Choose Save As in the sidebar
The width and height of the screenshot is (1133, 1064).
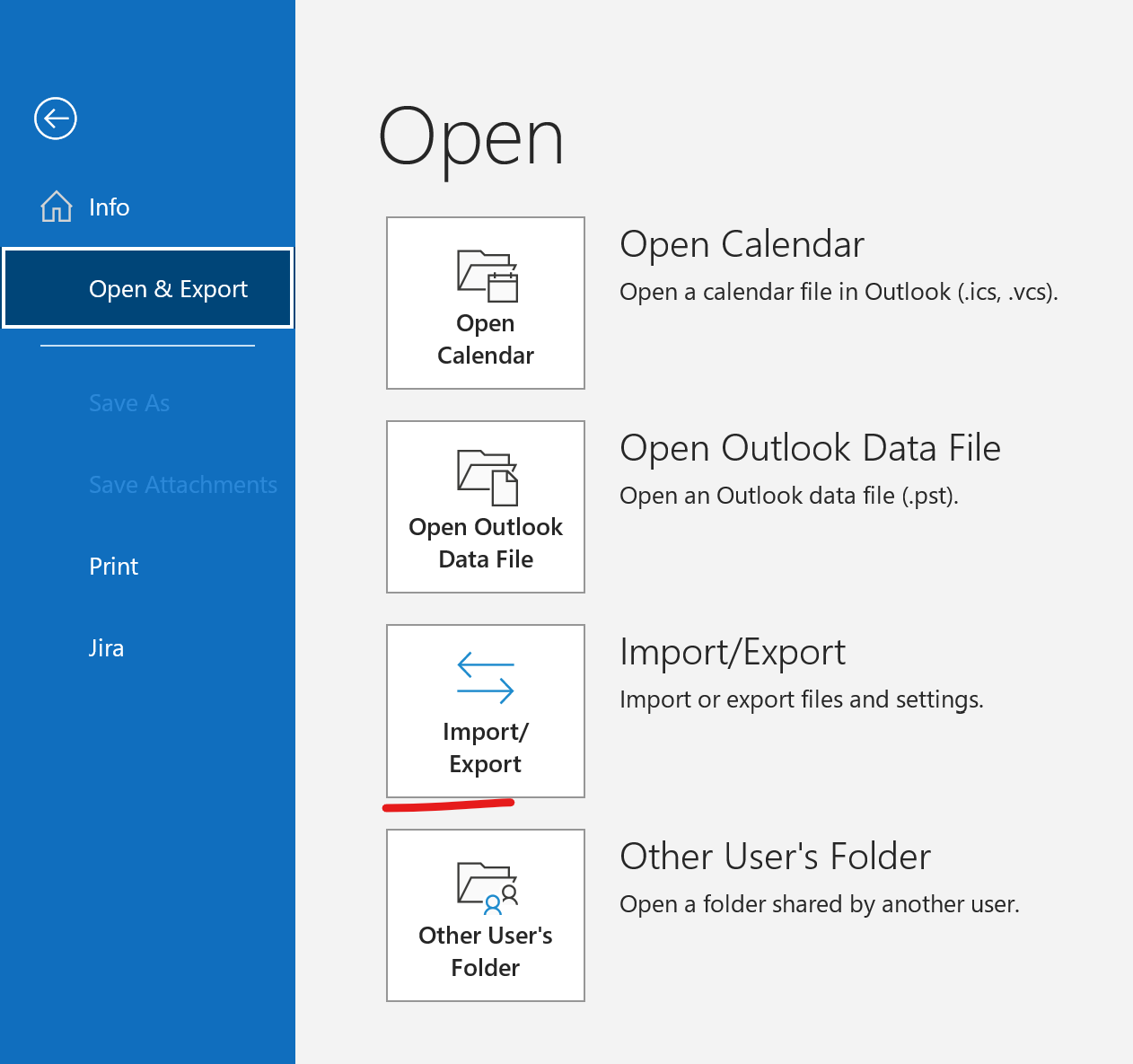coord(129,403)
